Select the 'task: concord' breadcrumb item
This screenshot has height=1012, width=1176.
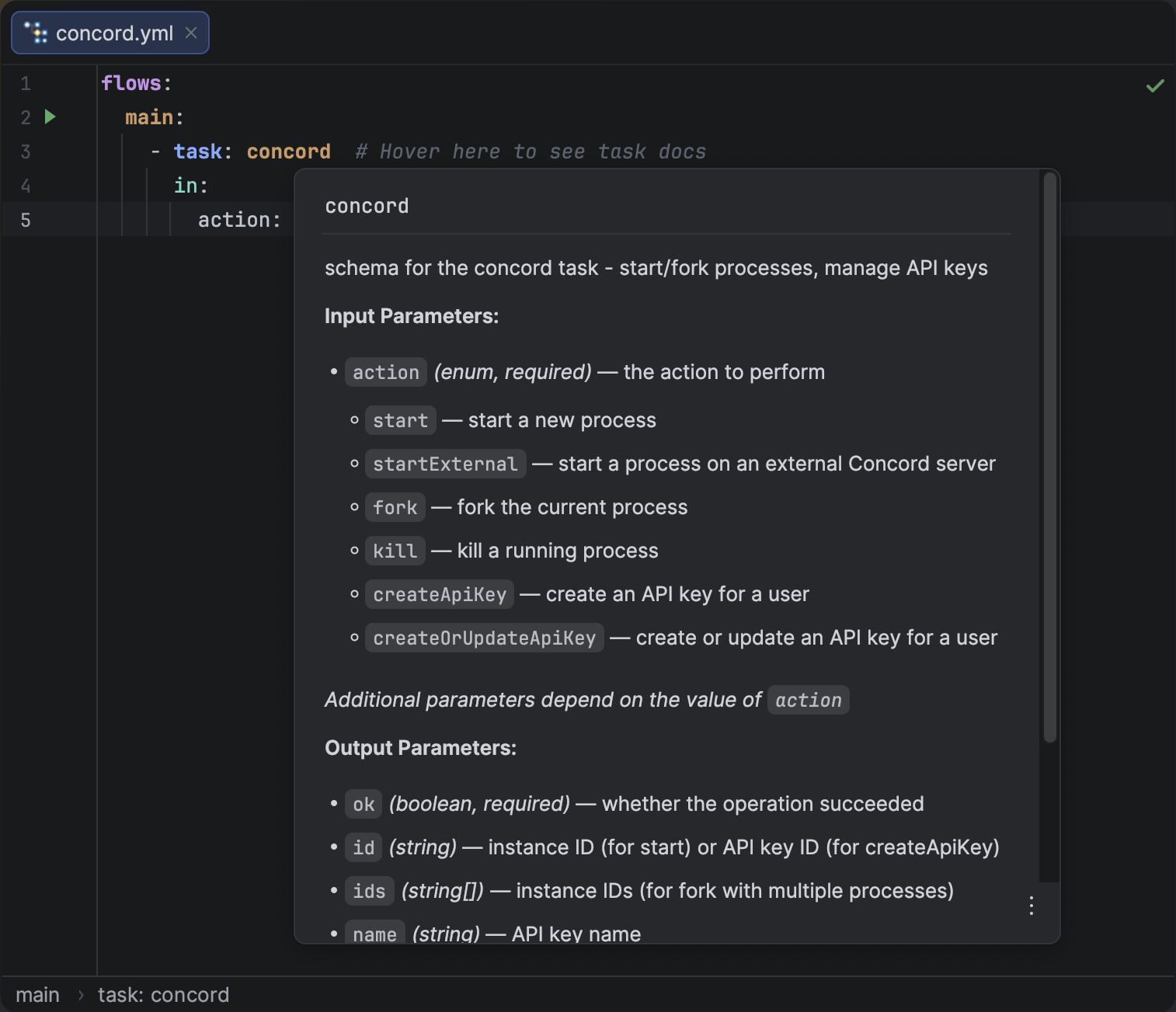tap(163, 995)
